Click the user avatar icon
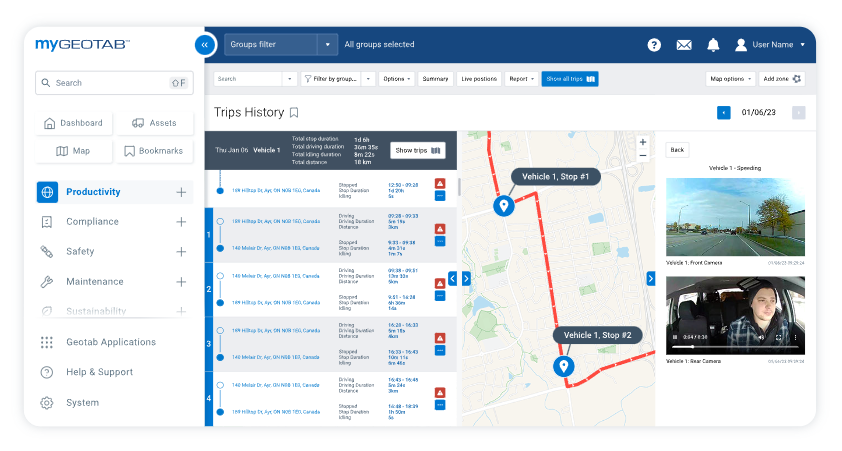Image resolution: width=842 pixels, height=451 pixels. [741, 45]
